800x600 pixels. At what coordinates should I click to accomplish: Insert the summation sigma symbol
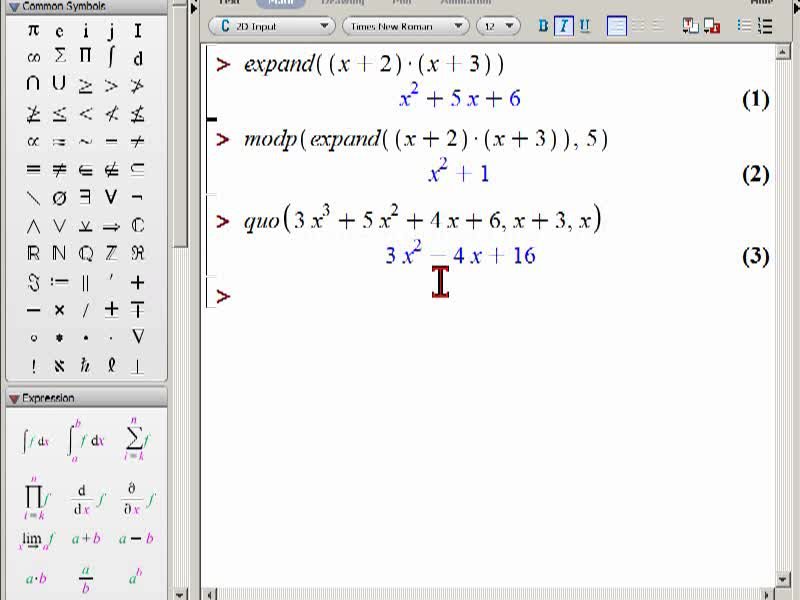click(x=60, y=56)
